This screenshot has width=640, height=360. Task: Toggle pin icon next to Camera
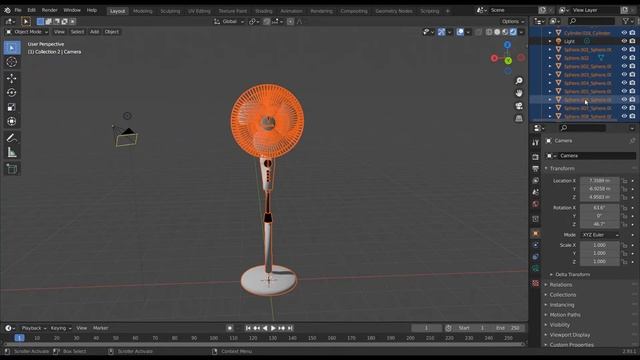[x=632, y=141]
